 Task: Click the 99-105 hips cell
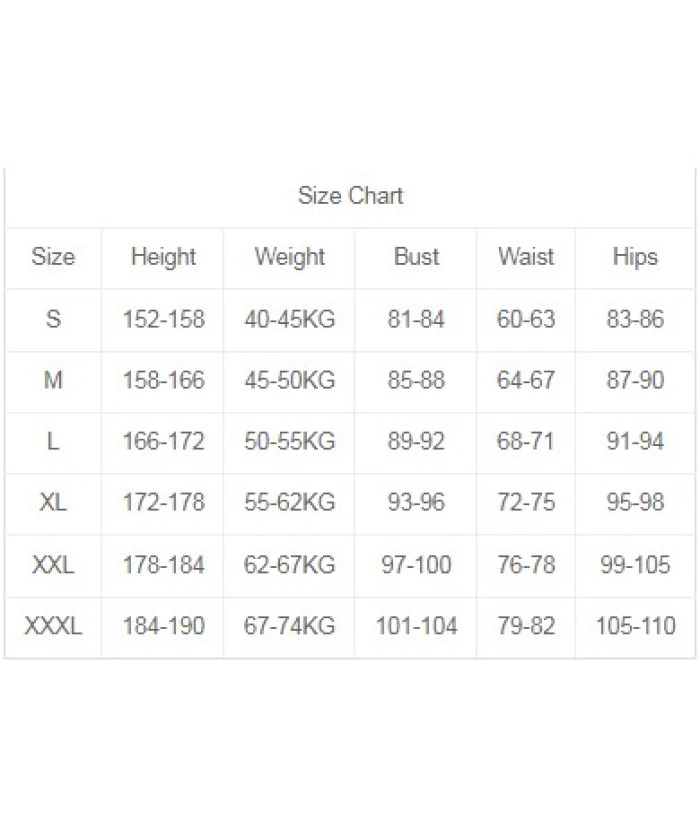635,565
